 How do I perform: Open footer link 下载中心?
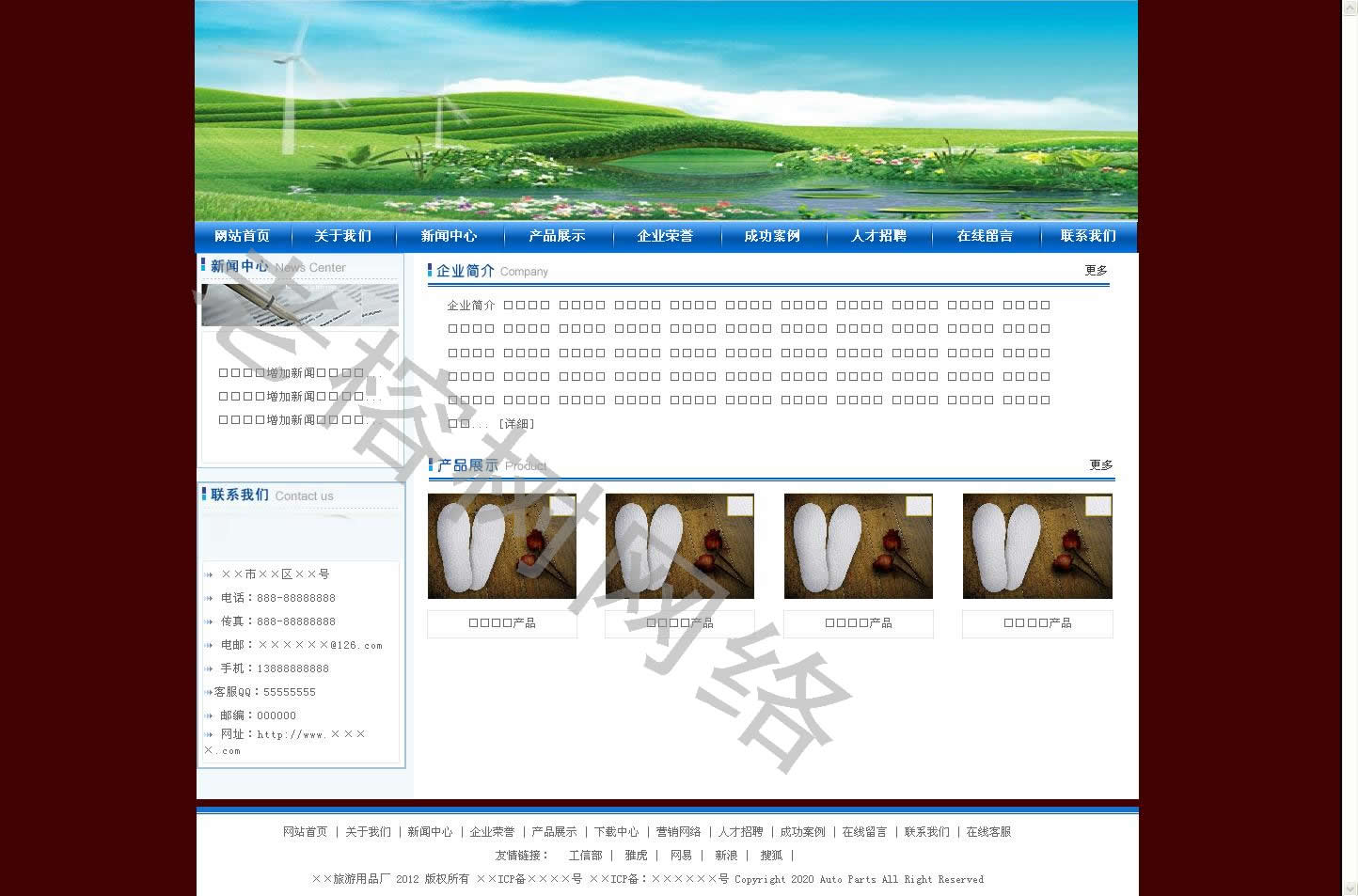(x=616, y=832)
